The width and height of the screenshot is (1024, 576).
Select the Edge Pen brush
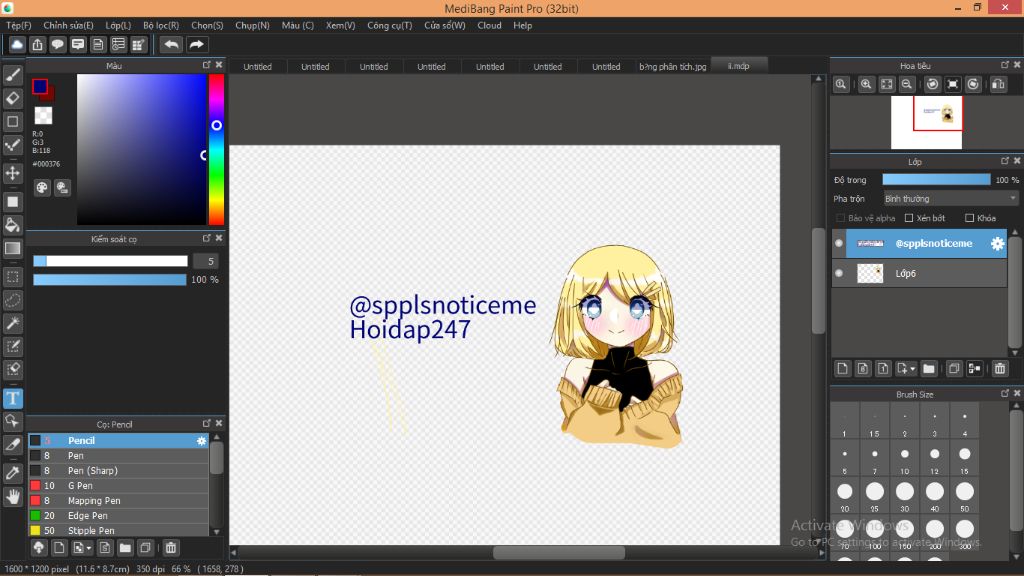(118, 516)
